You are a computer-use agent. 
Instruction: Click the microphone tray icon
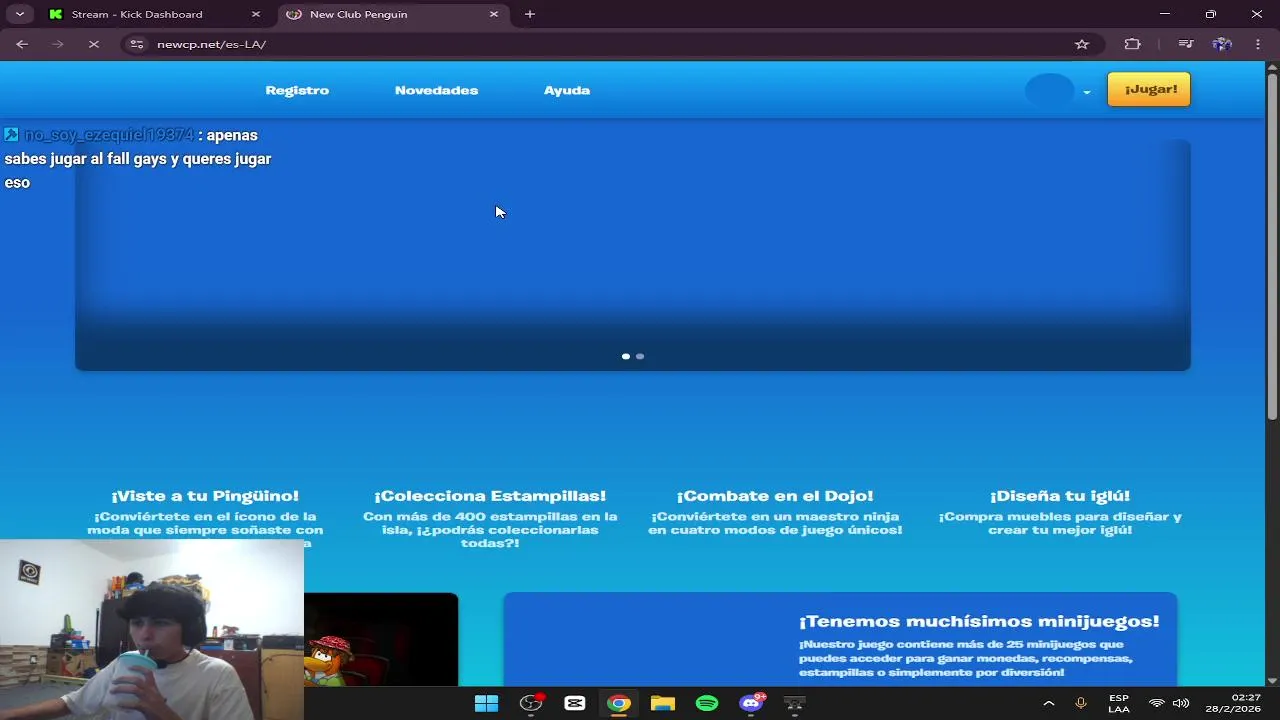(x=1081, y=703)
